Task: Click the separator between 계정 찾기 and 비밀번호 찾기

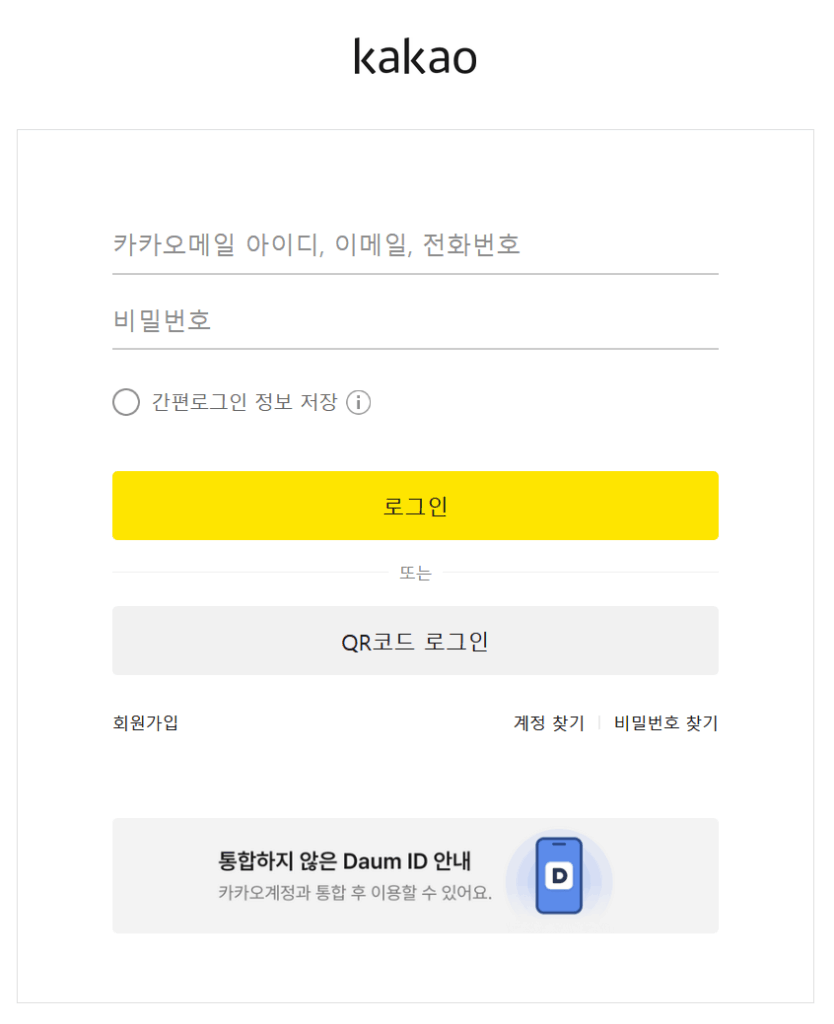Action: point(599,723)
